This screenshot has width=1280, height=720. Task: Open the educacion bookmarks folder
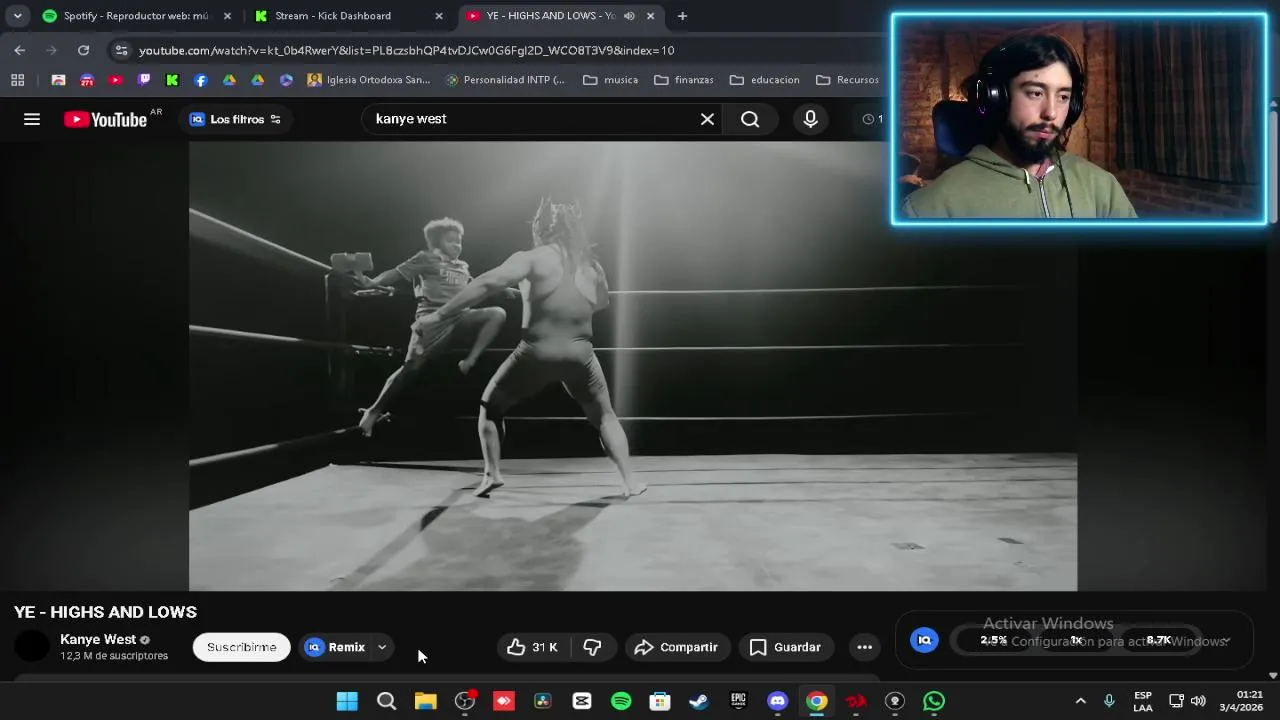coord(765,80)
